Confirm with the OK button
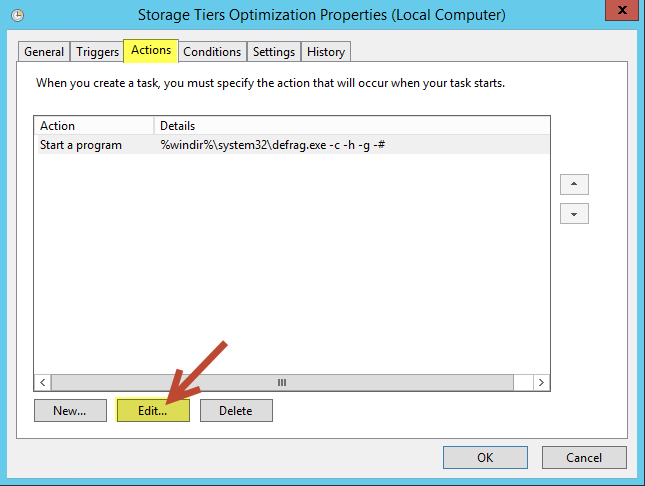Viewport: 645px width, 486px height. [485, 458]
